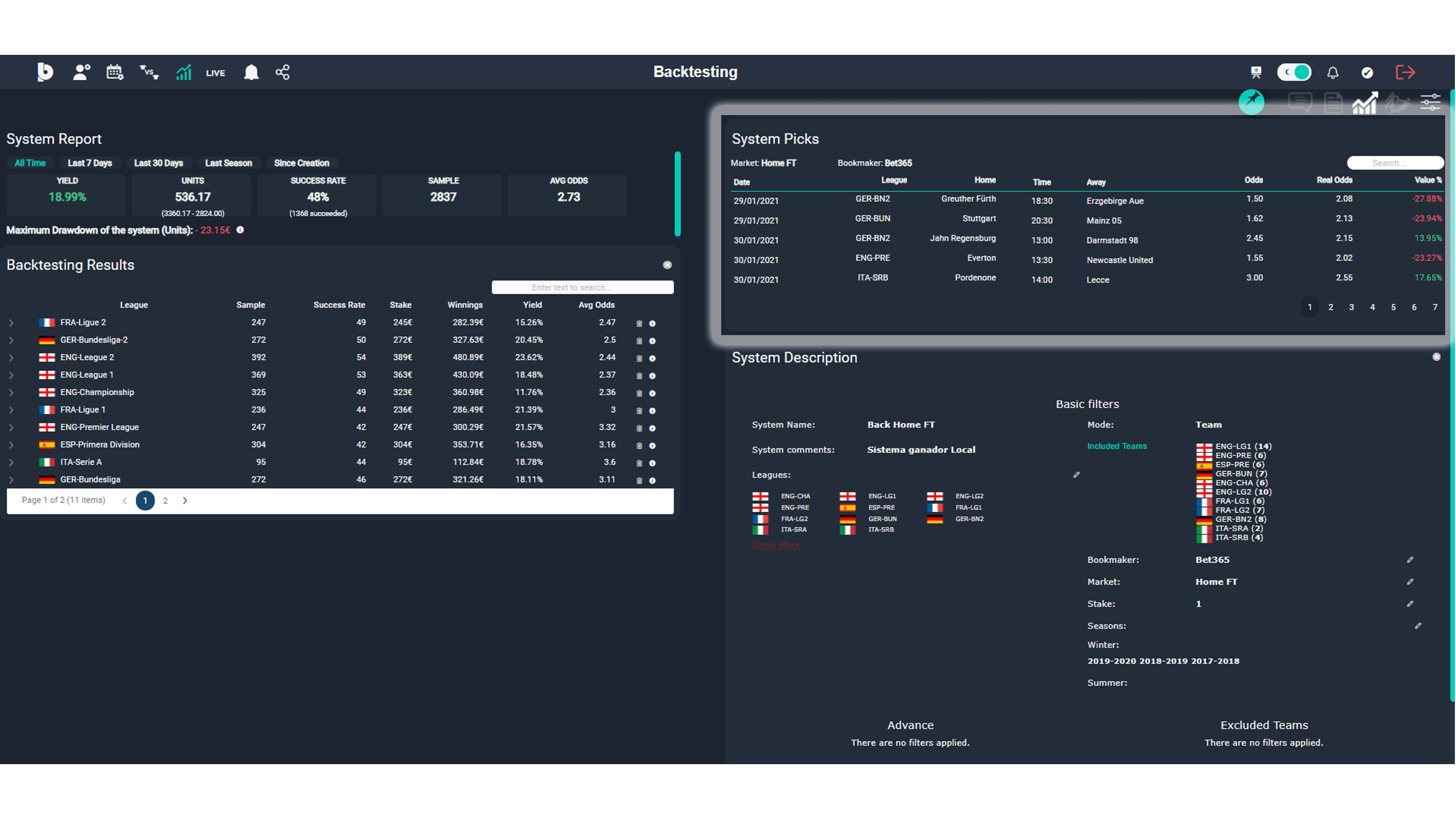Image resolution: width=1456 pixels, height=819 pixels.
Task: Expand the GER-Bundesliga row
Action: click(x=11, y=480)
